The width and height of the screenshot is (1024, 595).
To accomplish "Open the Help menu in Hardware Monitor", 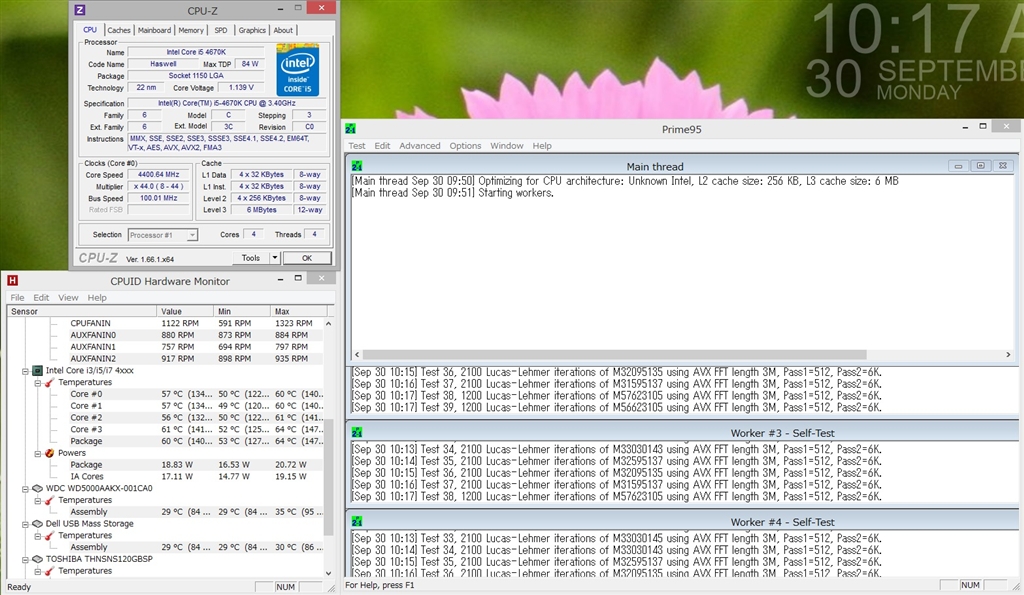I will 97,297.
